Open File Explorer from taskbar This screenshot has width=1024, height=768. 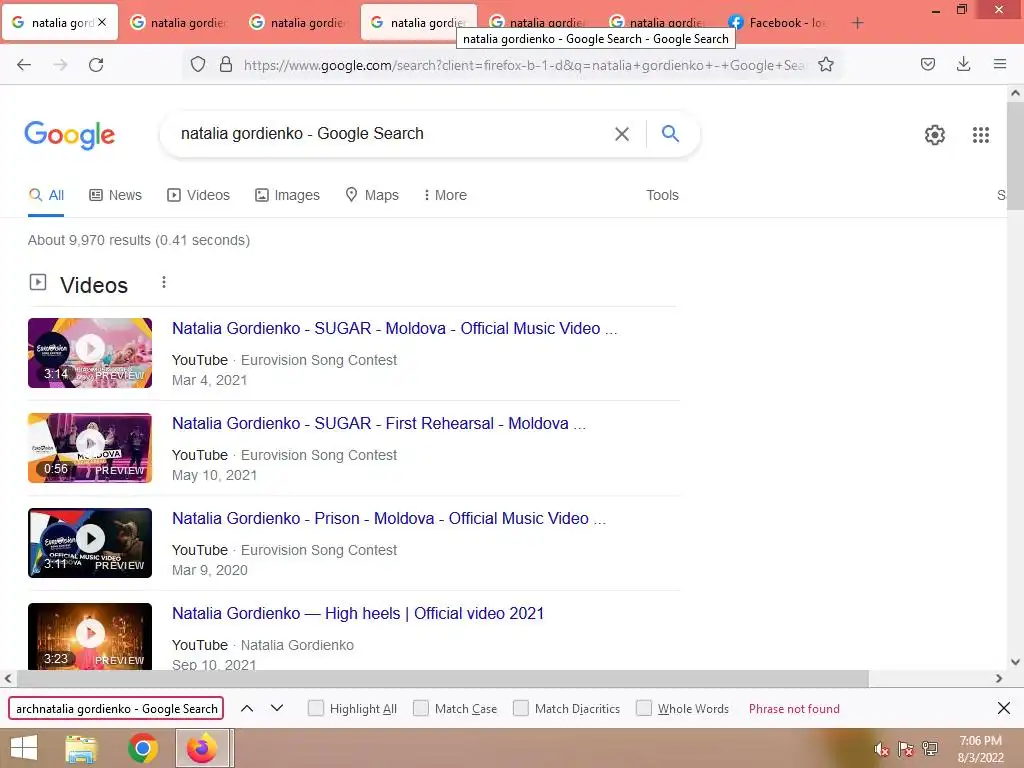pos(82,748)
